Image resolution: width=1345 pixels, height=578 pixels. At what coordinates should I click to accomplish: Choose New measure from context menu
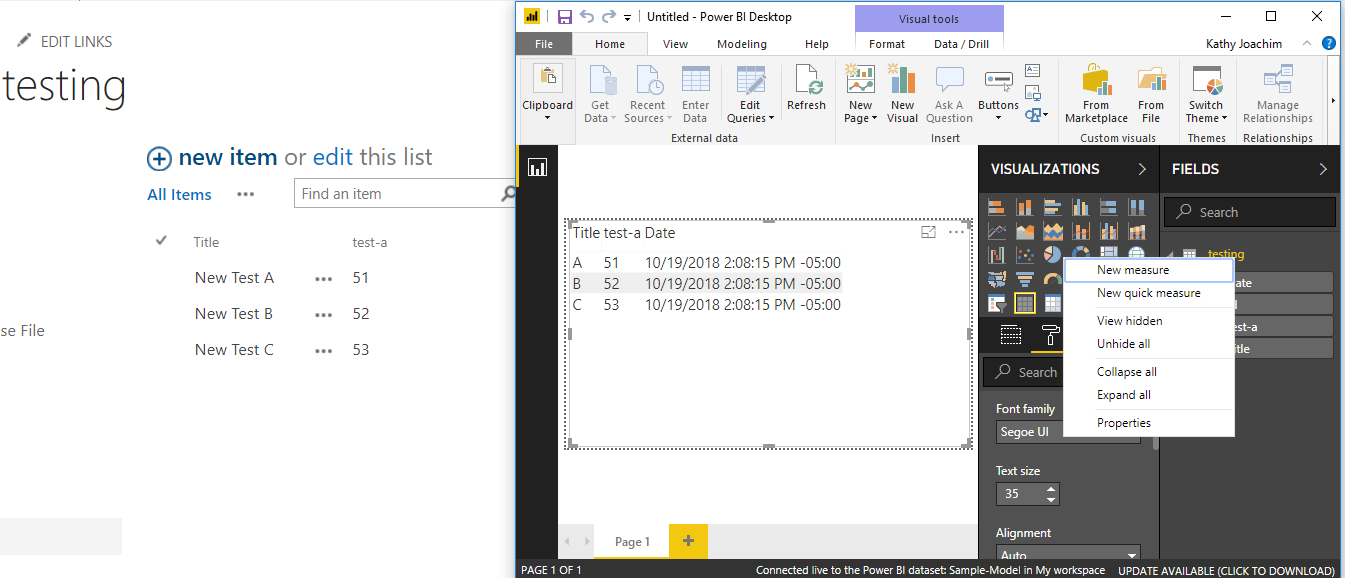pos(1149,270)
